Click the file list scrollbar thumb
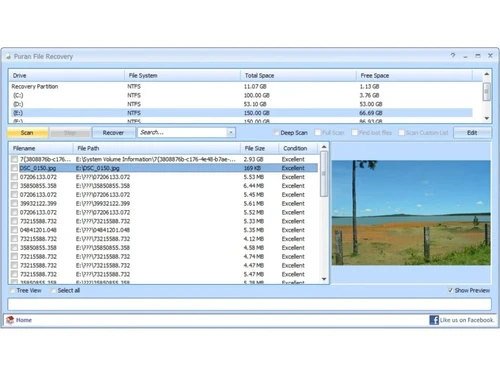The height and width of the screenshot is (375, 500). click(x=324, y=174)
